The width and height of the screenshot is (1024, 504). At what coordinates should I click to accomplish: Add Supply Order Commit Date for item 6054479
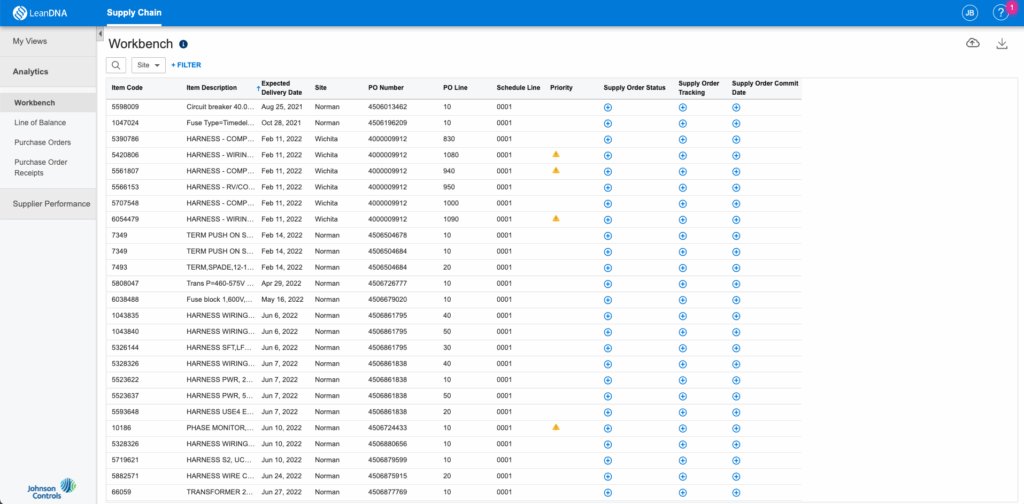pyautogui.click(x=736, y=219)
